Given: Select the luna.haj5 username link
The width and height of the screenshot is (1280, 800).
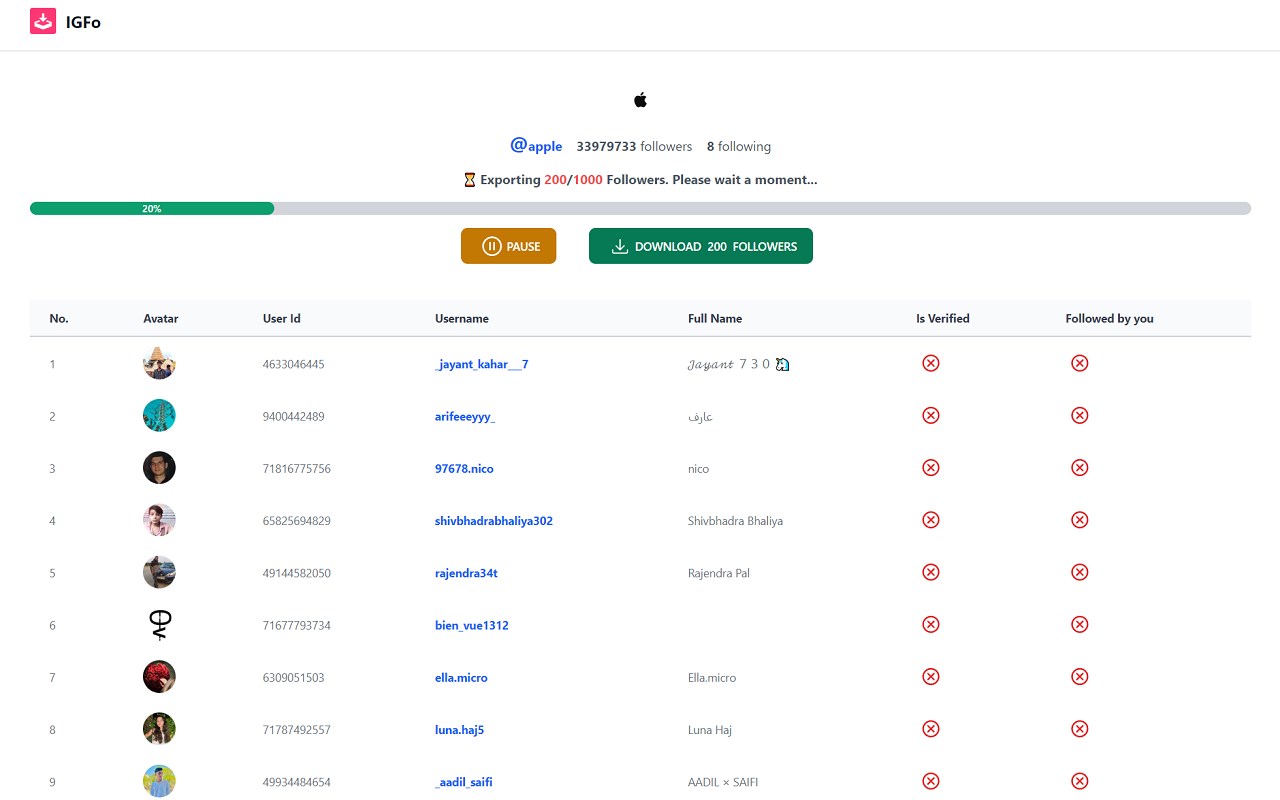Looking at the screenshot, I should coord(460,730).
